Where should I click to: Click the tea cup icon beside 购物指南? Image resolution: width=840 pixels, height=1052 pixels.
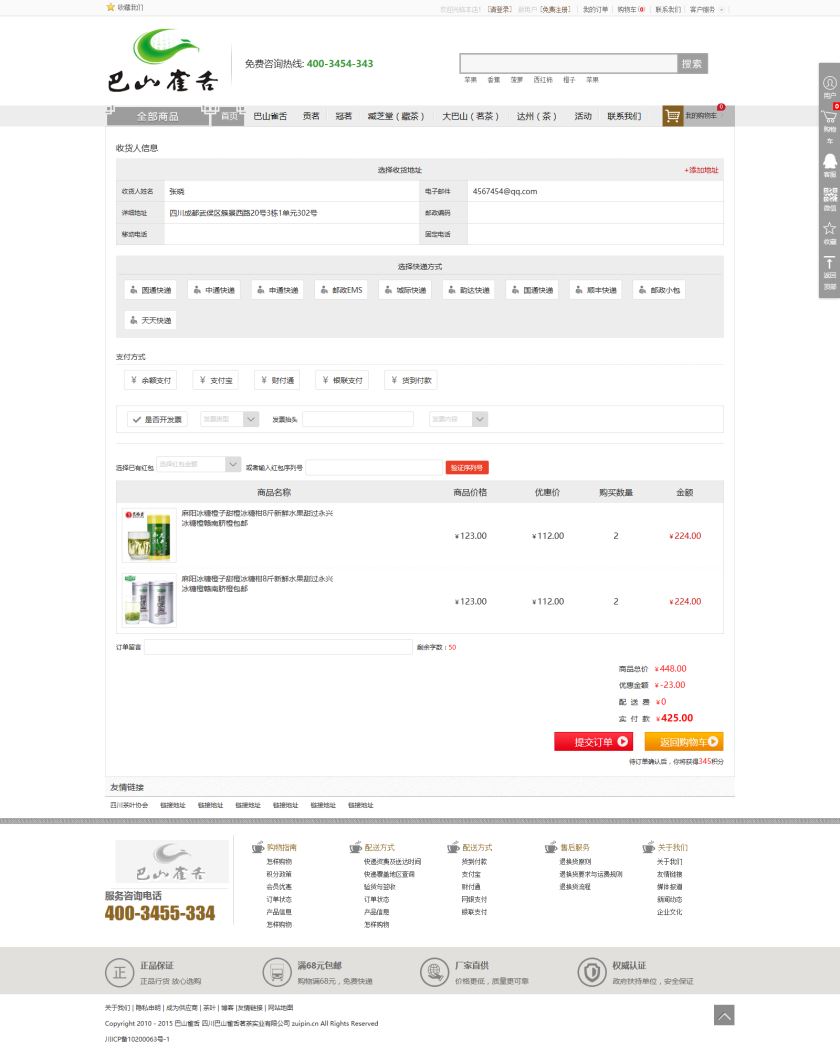(258, 847)
